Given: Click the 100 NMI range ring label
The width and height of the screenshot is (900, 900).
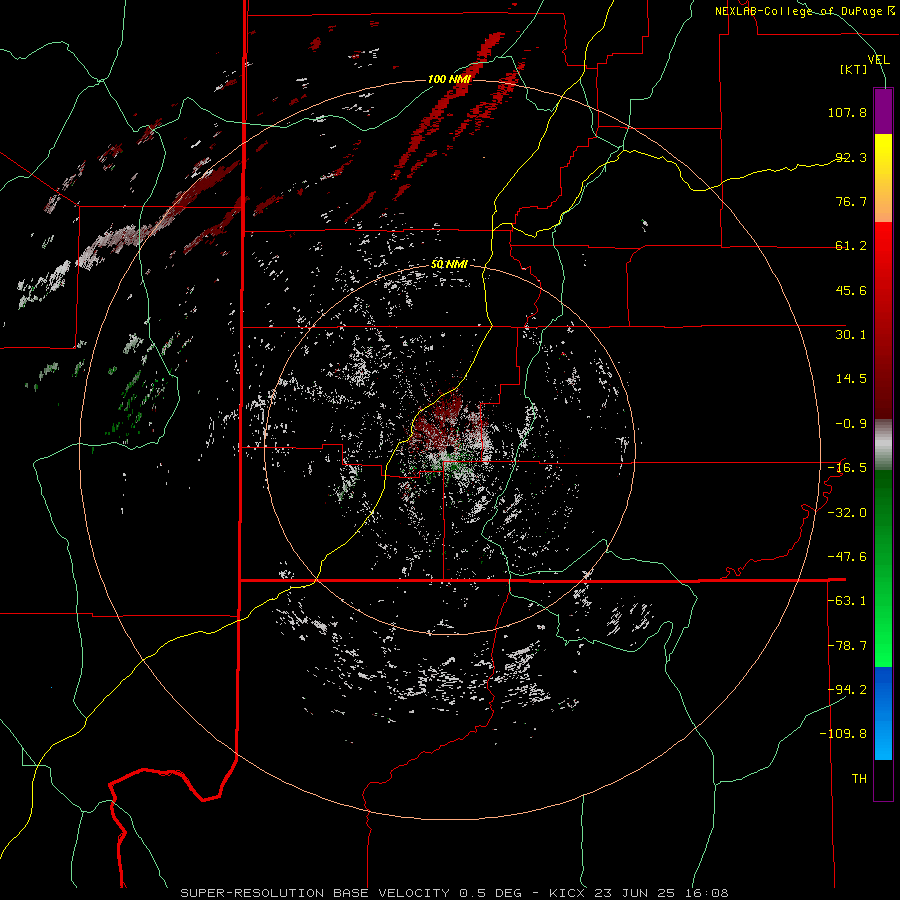Looking at the screenshot, I should click(449, 79).
